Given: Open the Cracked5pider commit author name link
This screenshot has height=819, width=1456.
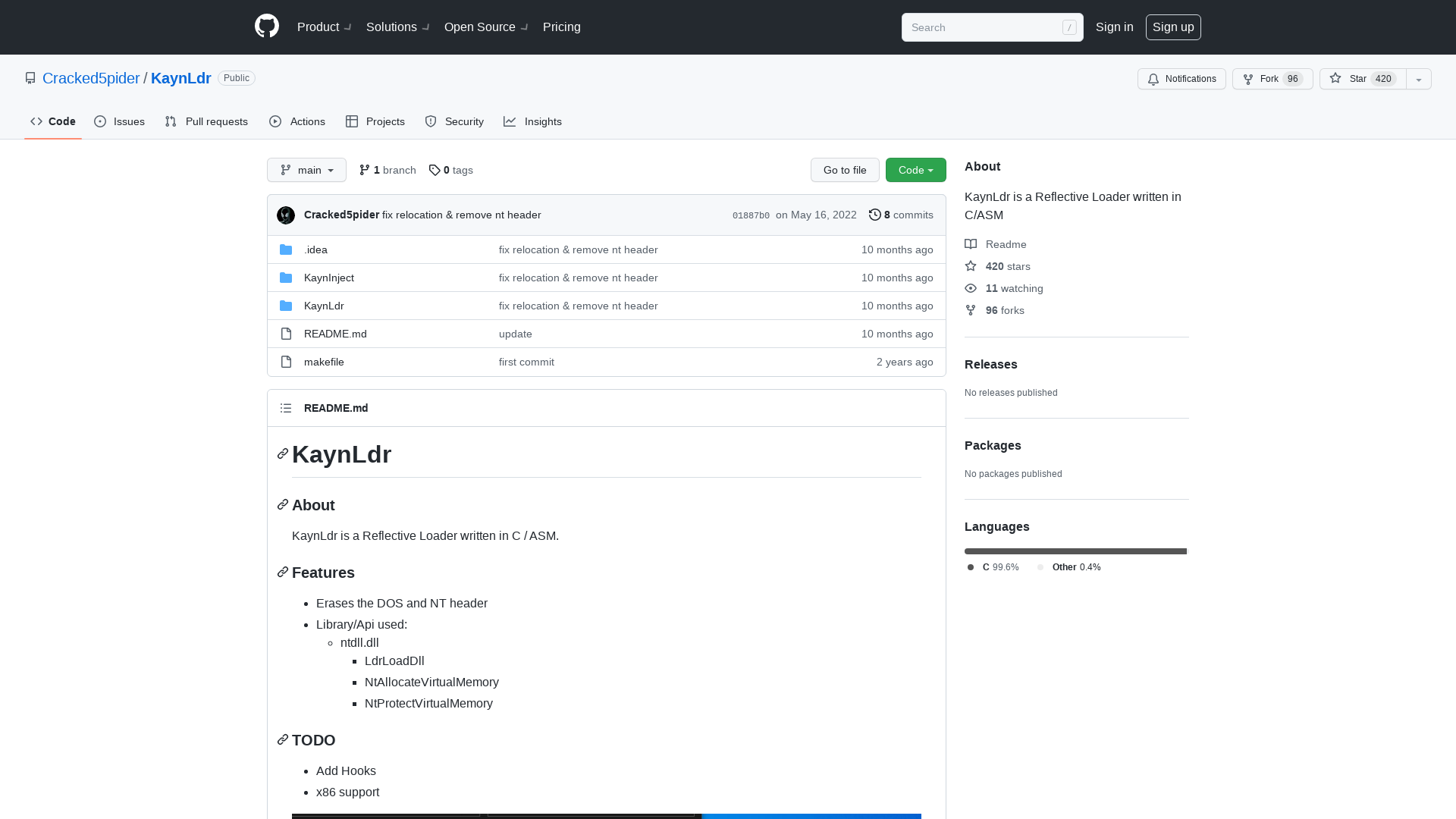Looking at the screenshot, I should tap(341, 215).
